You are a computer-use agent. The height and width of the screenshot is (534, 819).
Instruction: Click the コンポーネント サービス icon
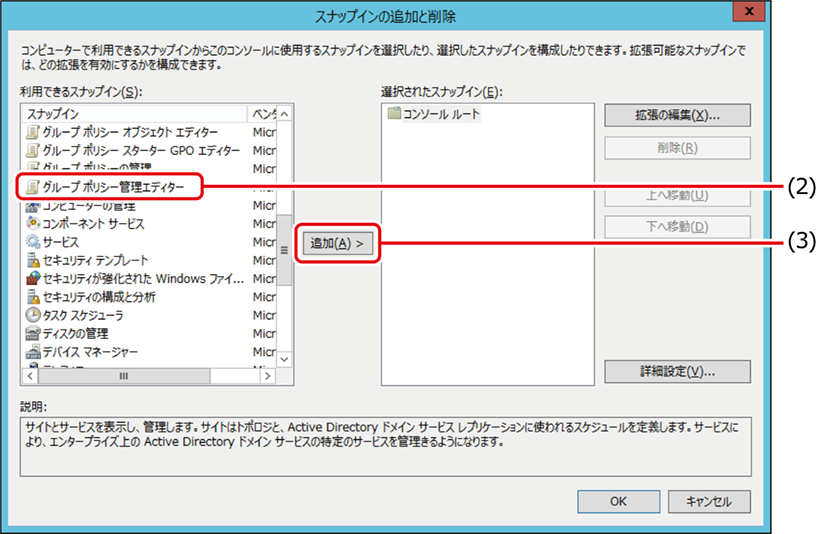coord(33,223)
